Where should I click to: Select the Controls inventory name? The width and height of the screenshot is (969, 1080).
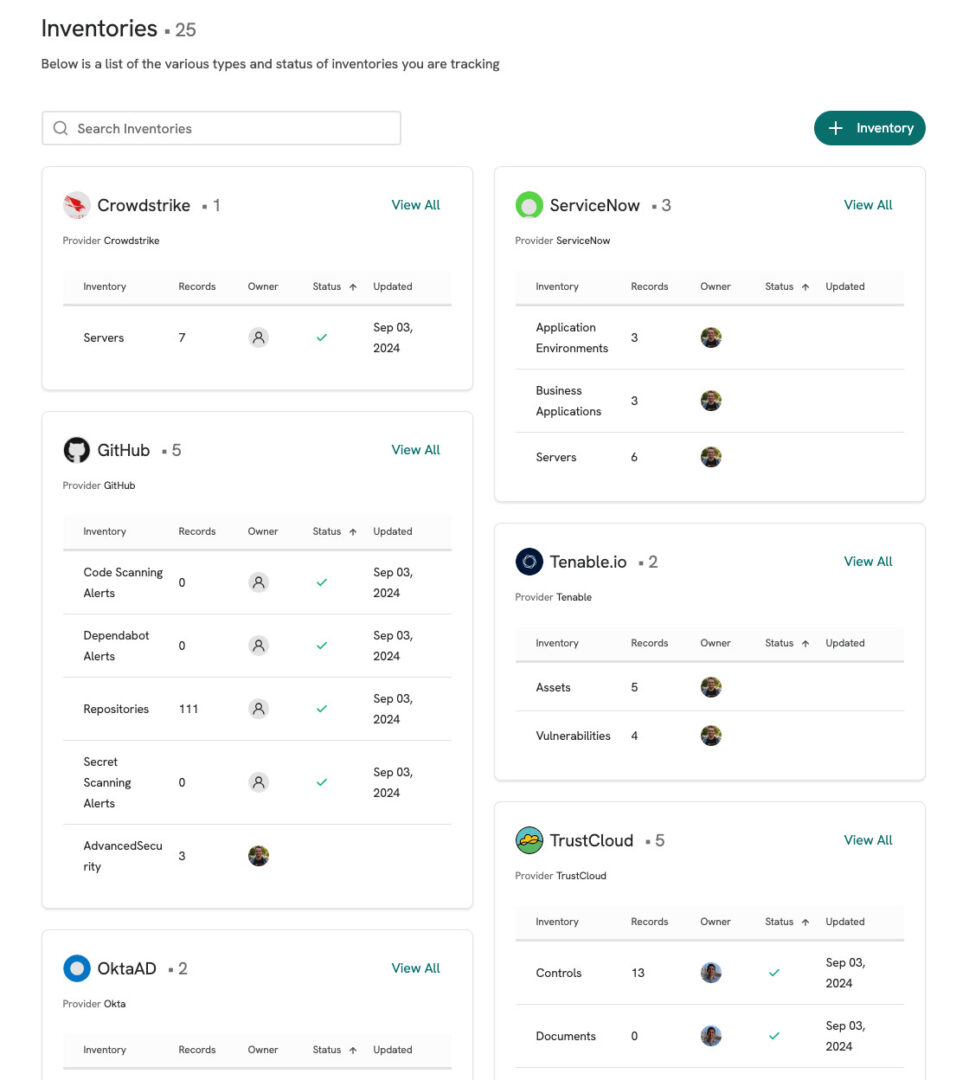tap(559, 973)
